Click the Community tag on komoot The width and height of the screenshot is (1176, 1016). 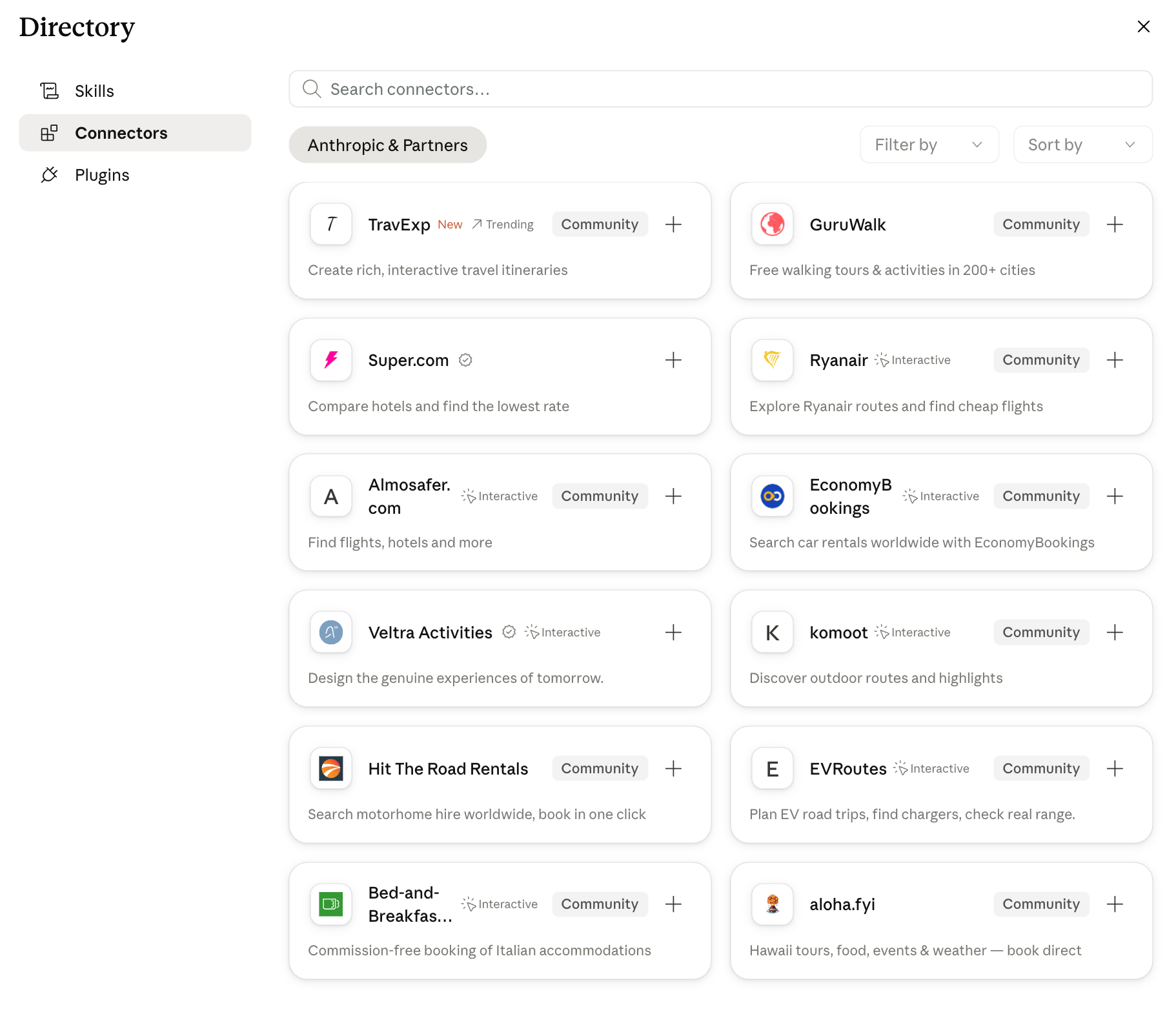pyautogui.click(x=1041, y=633)
